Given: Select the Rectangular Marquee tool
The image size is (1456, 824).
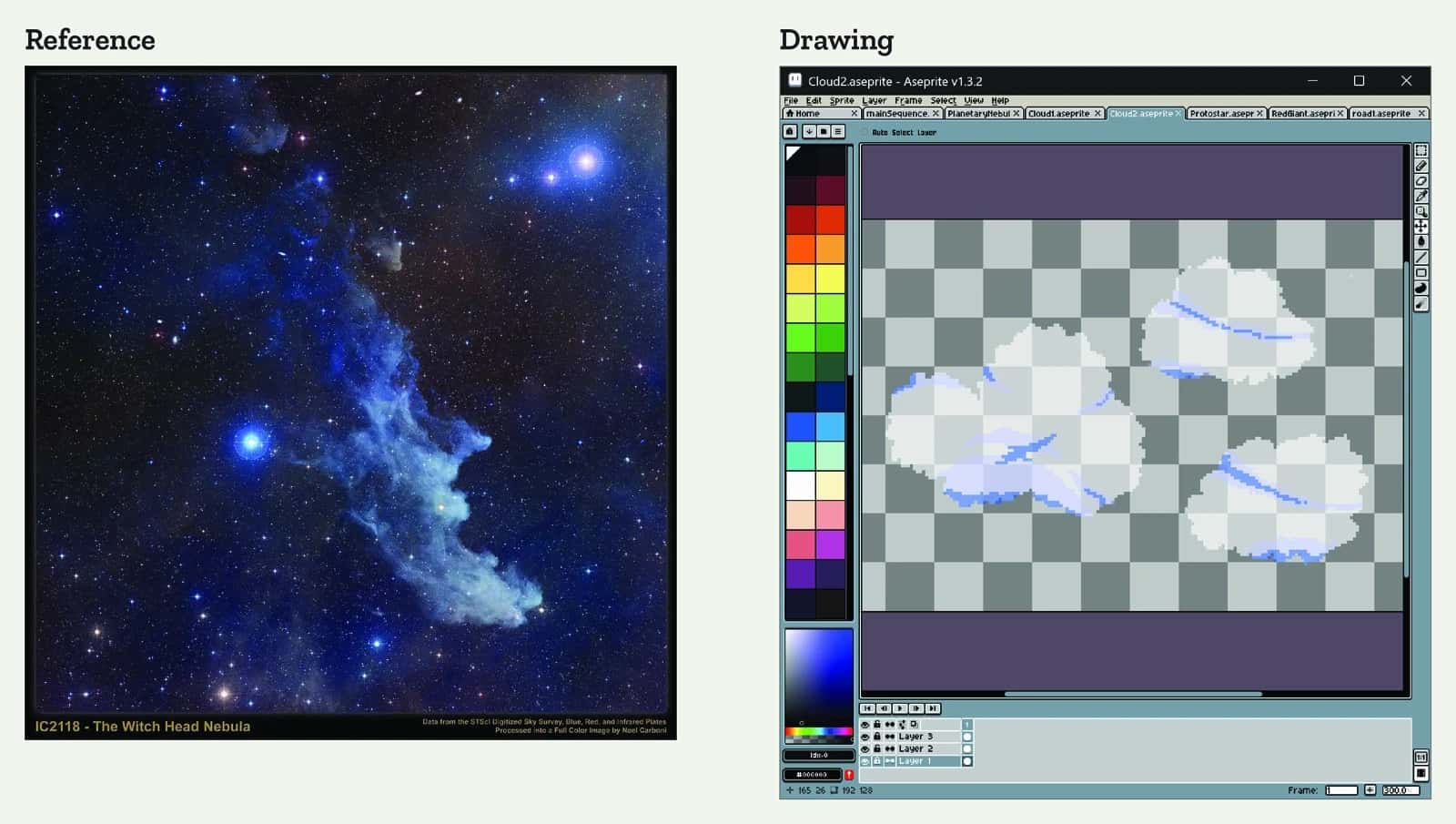Looking at the screenshot, I should pos(1421,150).
